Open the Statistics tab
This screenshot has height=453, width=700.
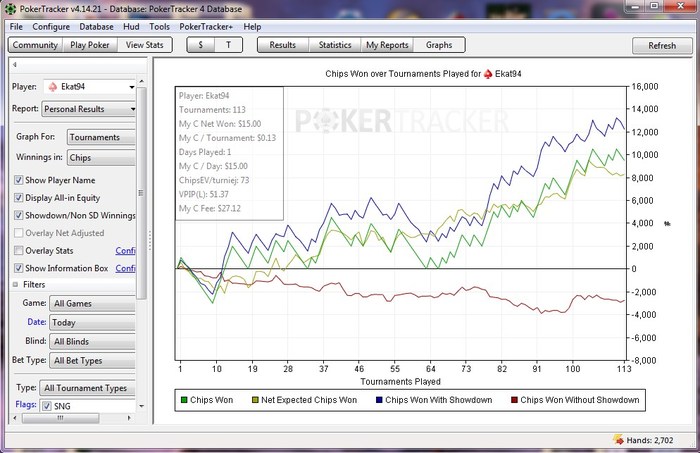(x=335, y=45)
